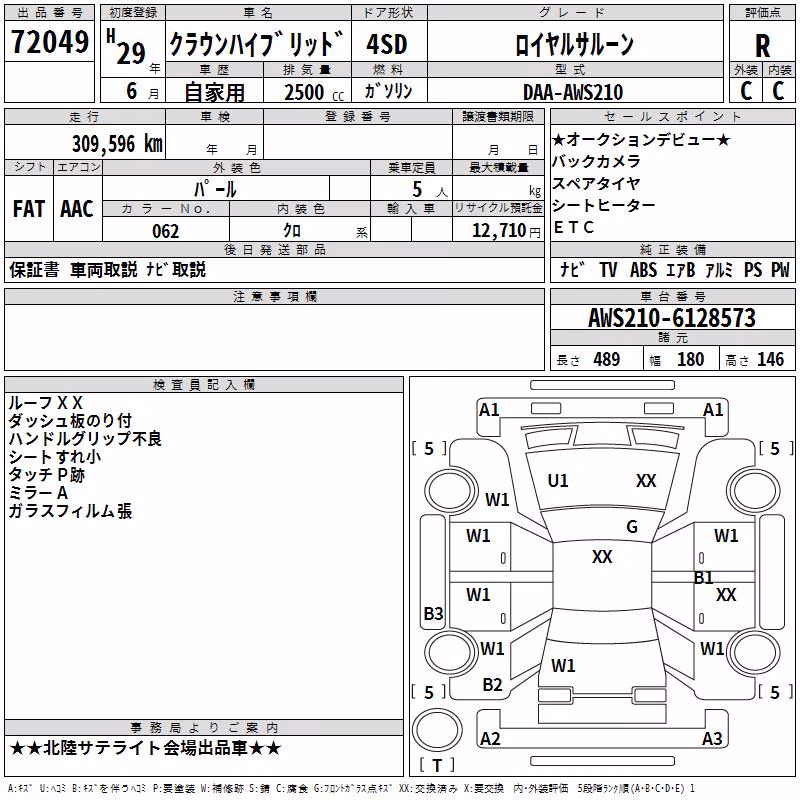Select TV in genuine equipment
This screenshot has width=800, height=800.
tap(608, 269)
